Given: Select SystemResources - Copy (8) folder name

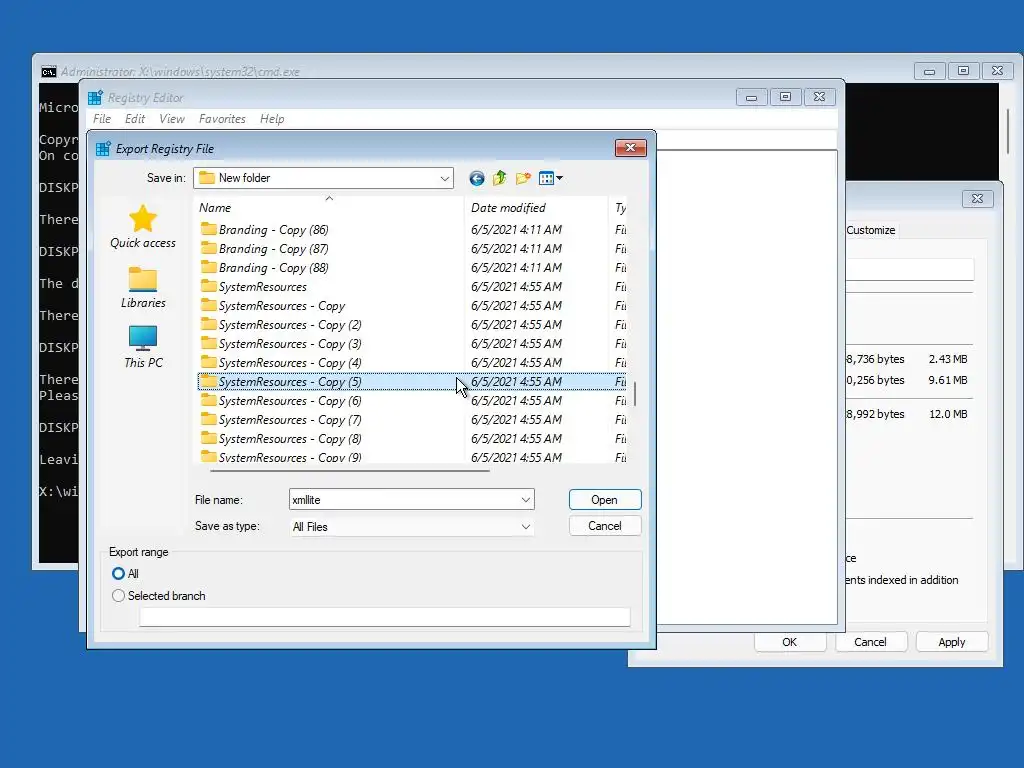Looking at the screenshot, I should (x=290, y=438).
